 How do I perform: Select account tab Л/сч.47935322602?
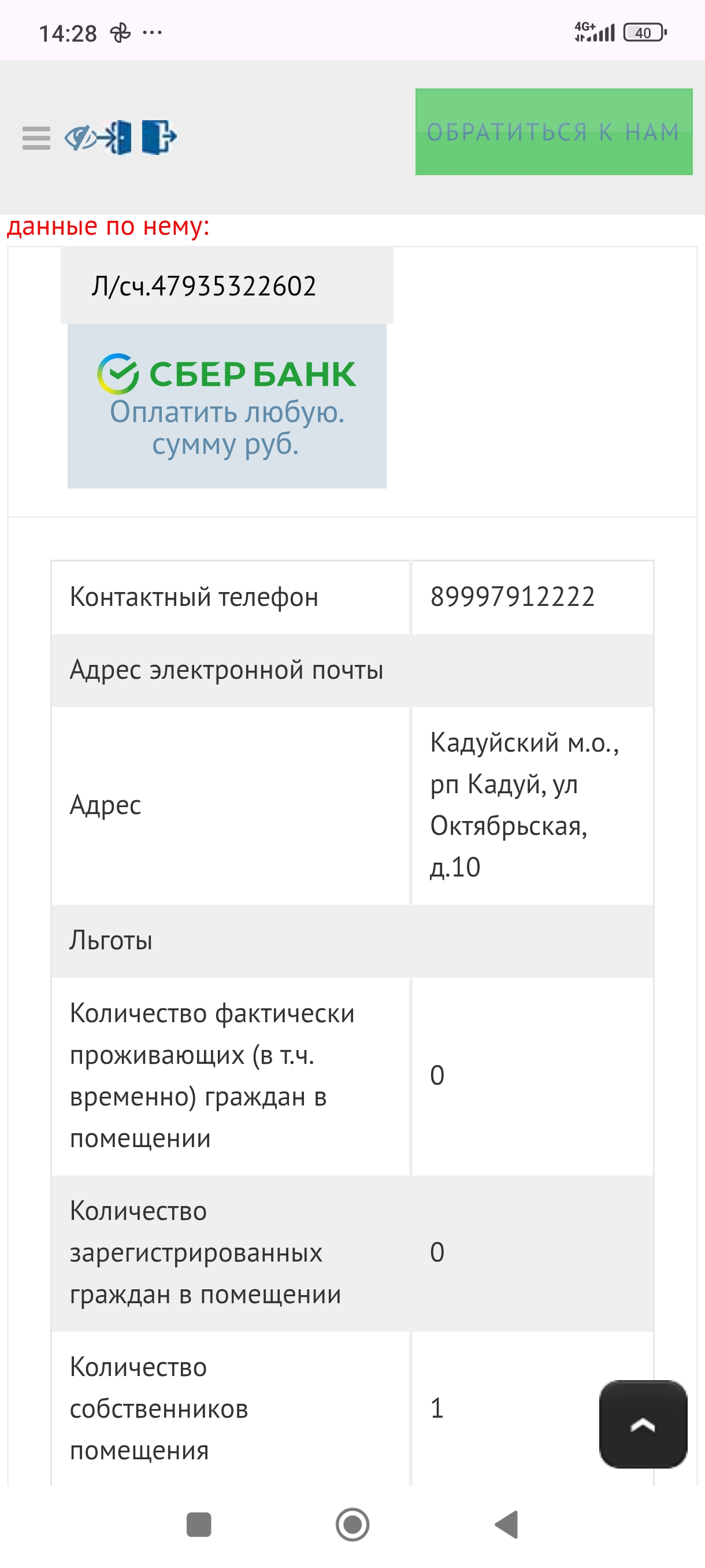pyautogui.click(x=204, y=286)
